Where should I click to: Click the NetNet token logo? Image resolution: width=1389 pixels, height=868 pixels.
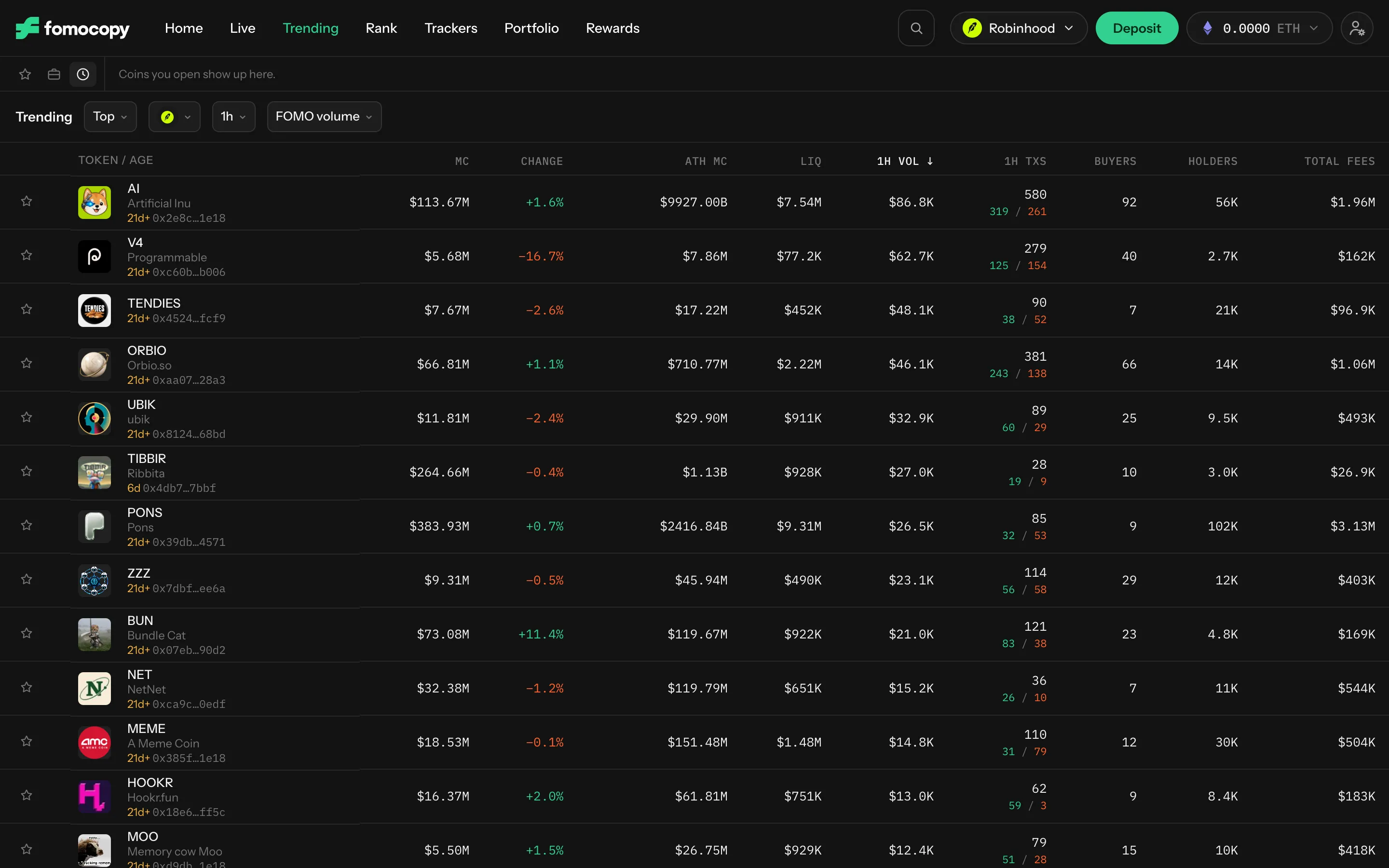94,688
